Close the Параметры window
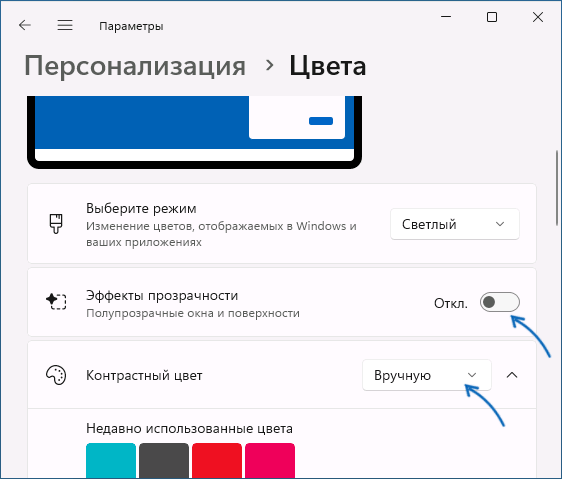 pyautogui.click(x=538, y=17)
